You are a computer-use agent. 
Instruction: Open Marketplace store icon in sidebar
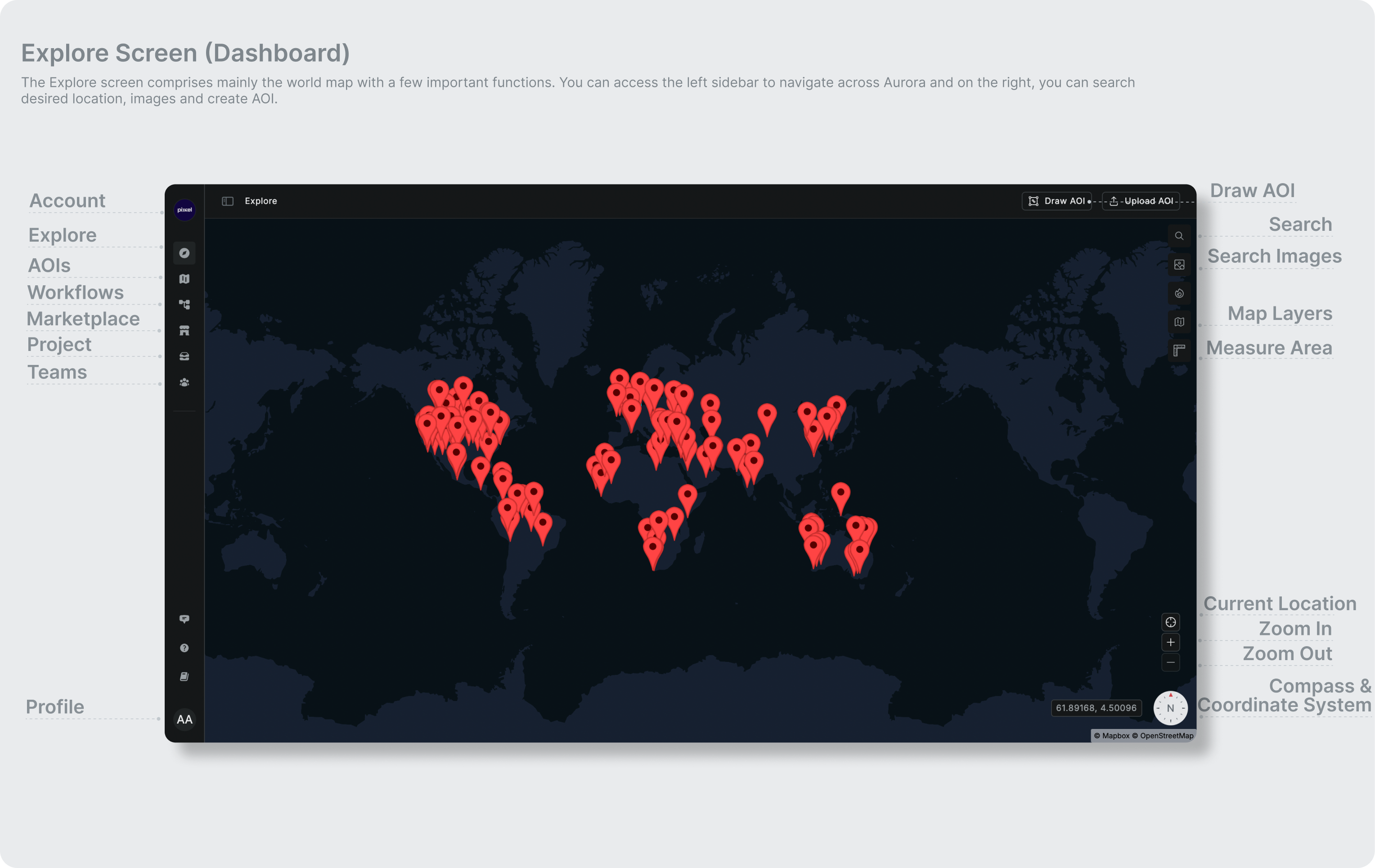click(184, 331)
